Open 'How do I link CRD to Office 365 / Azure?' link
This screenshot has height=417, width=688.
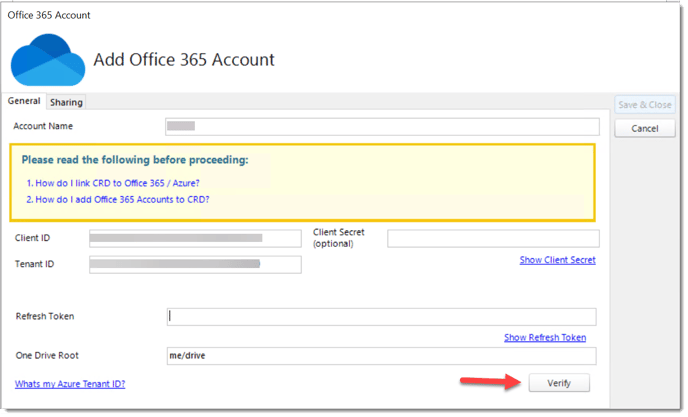click(113, 183)
